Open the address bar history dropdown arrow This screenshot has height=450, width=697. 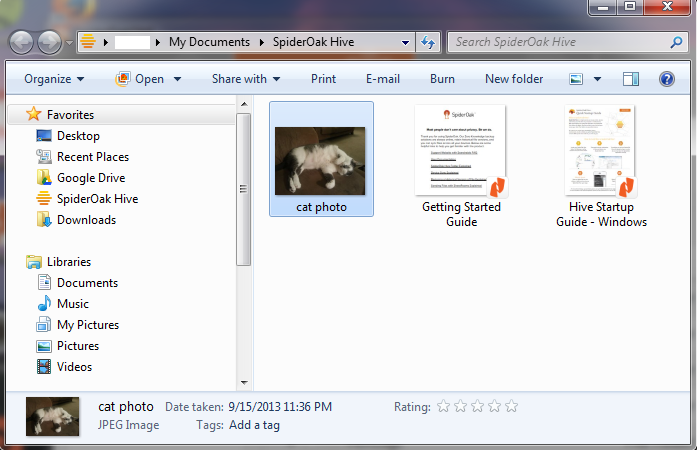click(x=405, y=43)
